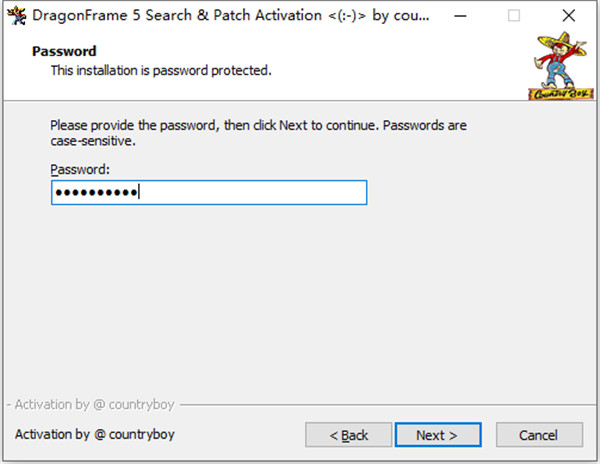Click the empty part of the password field
Screen dimensions: 600x464
[253, 192]
